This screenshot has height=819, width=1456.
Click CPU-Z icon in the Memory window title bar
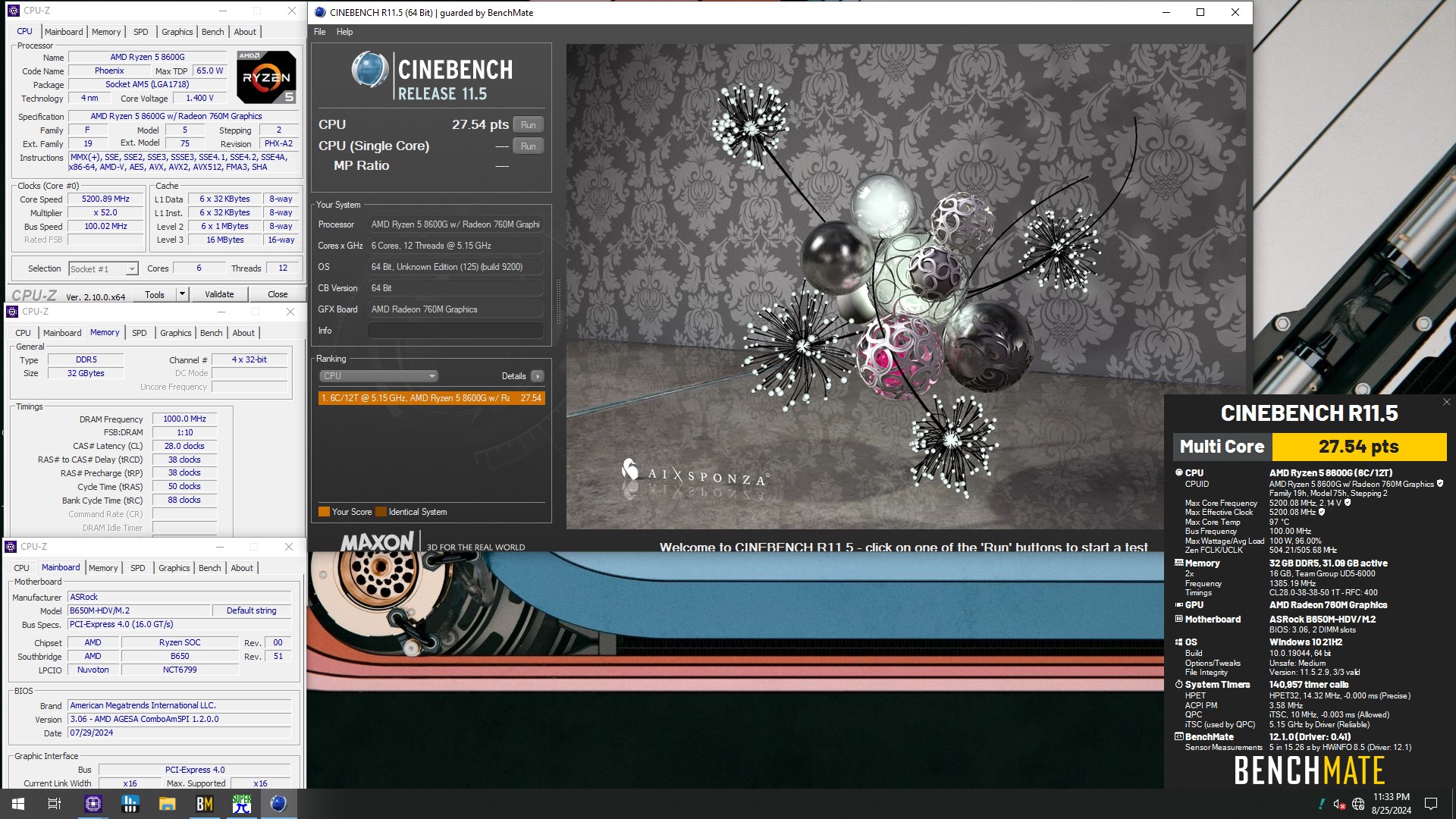point(11,312)
